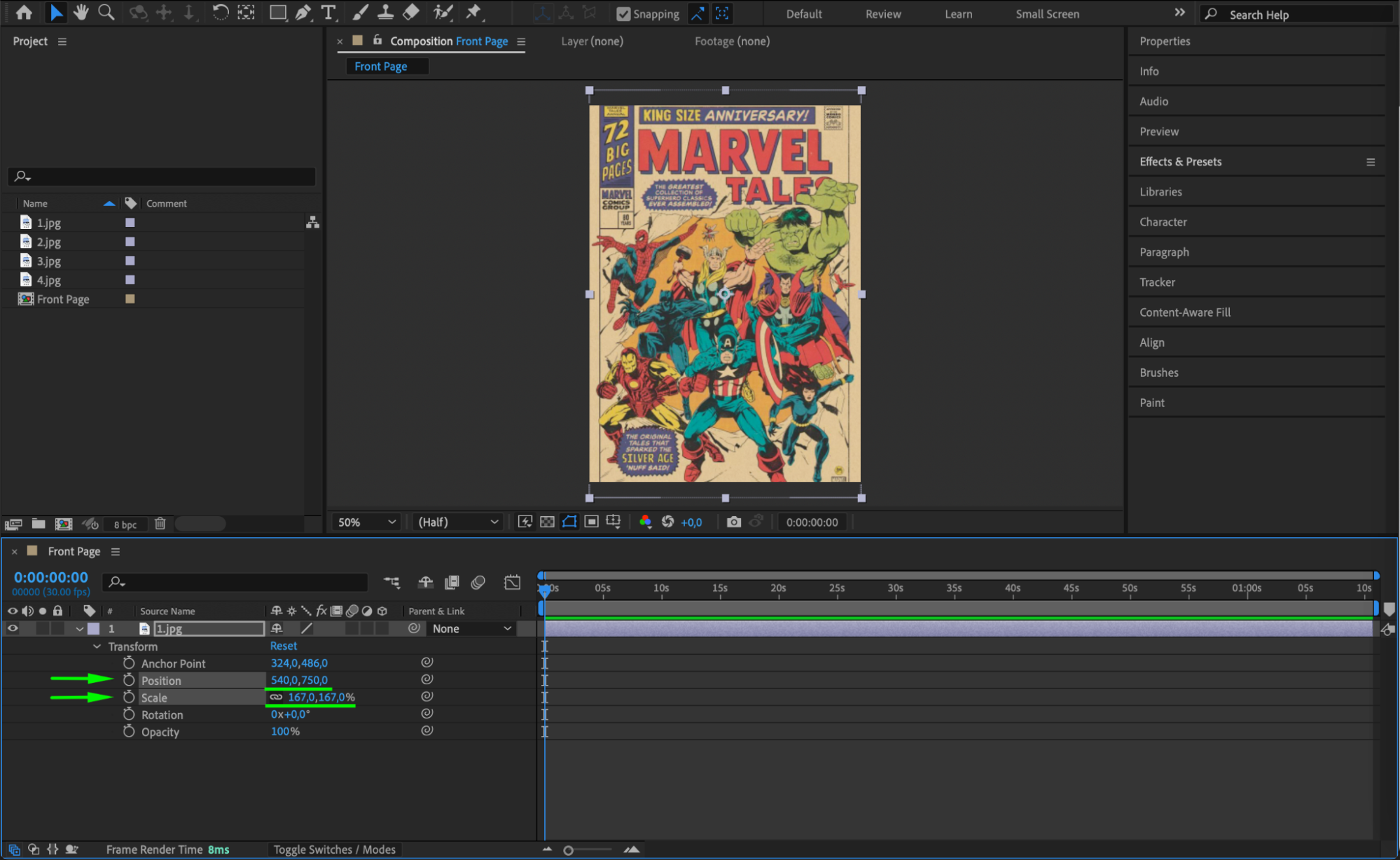Select the Pen tool

click(x=303, y=12)
